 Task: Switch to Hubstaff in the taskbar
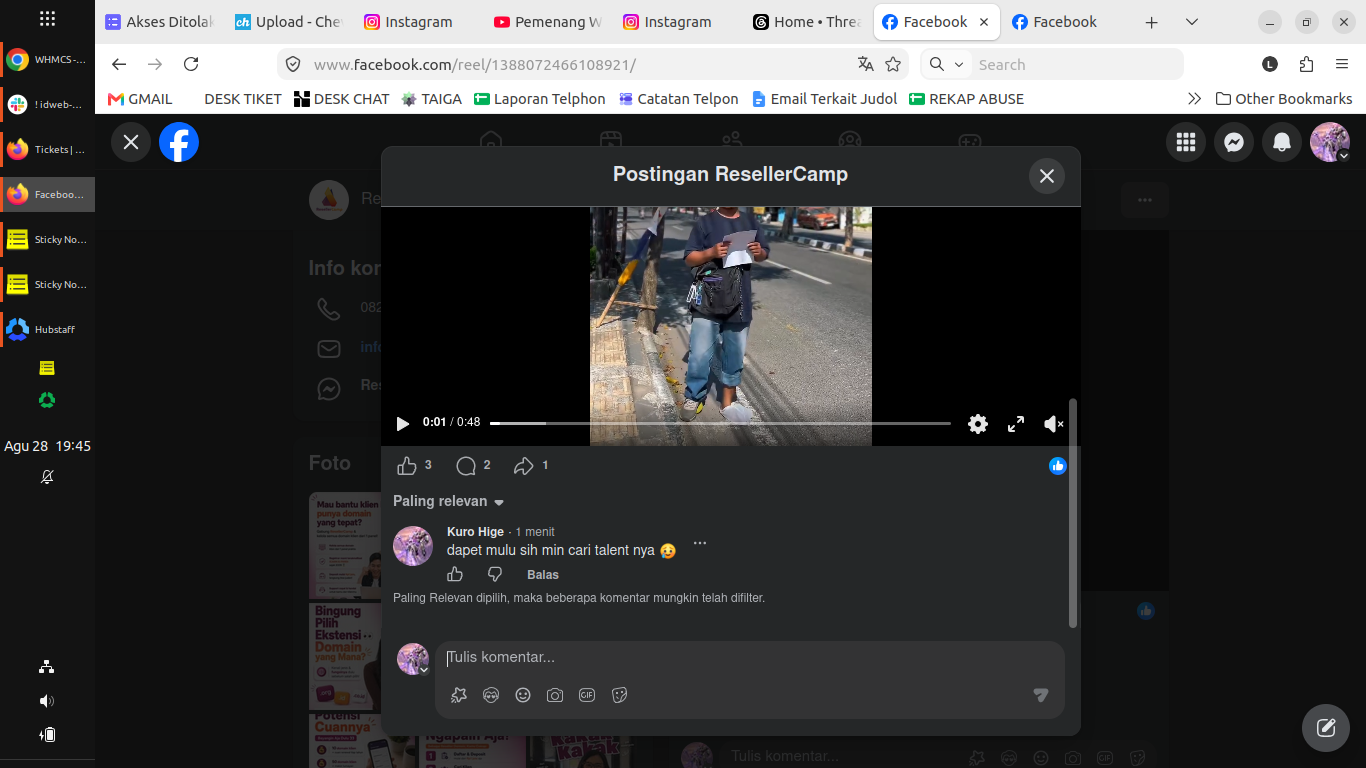47,329
